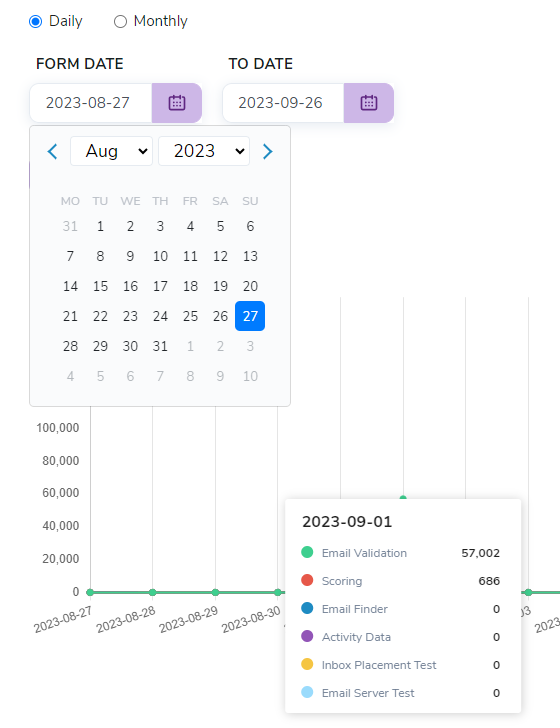
Task: Click the 2023-08-29 x-axis label
Action: 189,619
